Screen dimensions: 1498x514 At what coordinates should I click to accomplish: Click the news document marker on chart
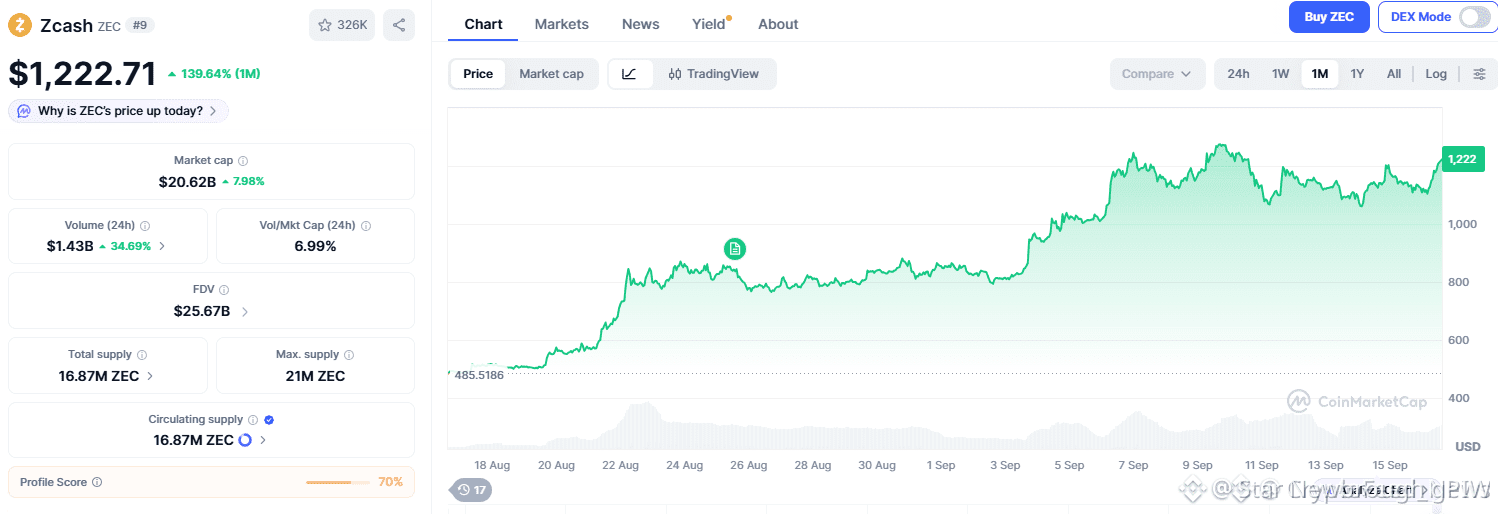tap(735, 249)
